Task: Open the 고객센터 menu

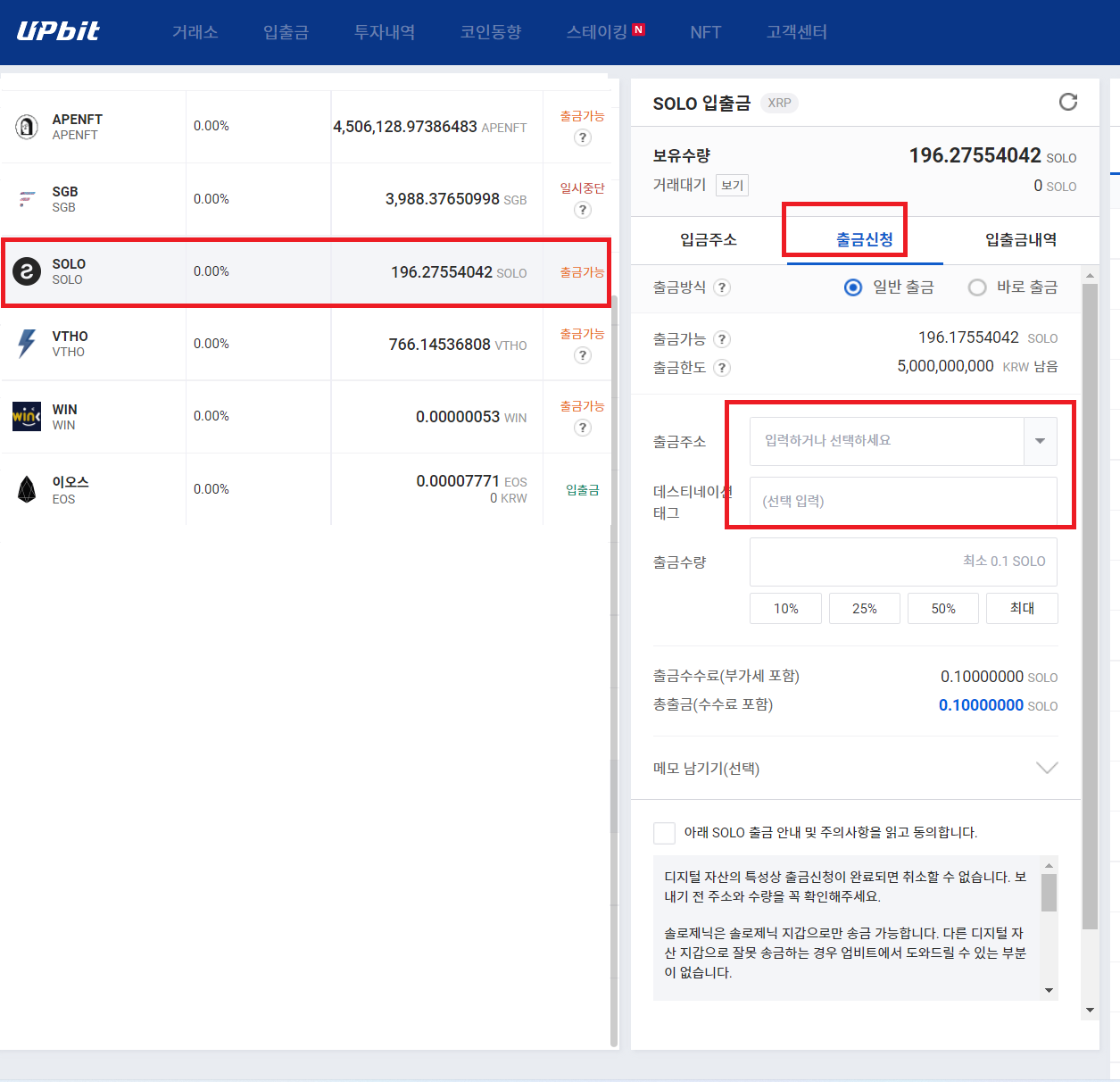Action: (x=797, y=32)
